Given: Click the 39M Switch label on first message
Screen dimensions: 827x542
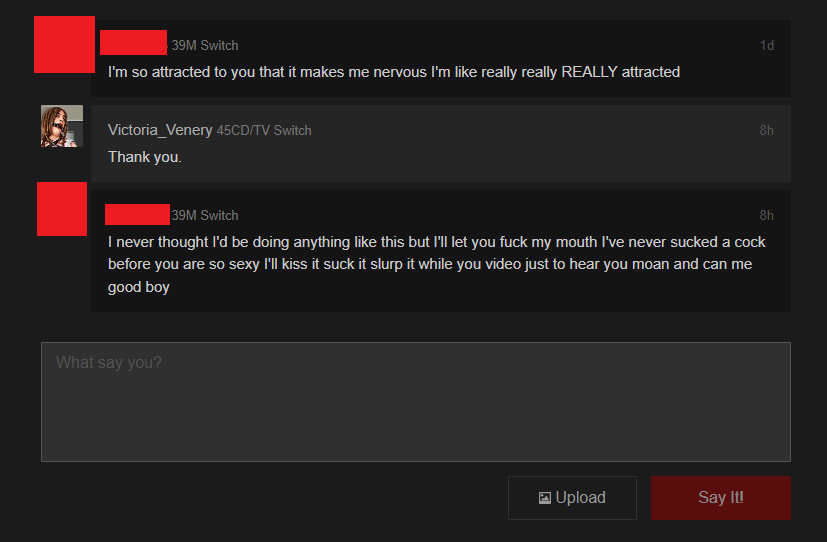Looking at the screenshot, I should coord(205,46).
